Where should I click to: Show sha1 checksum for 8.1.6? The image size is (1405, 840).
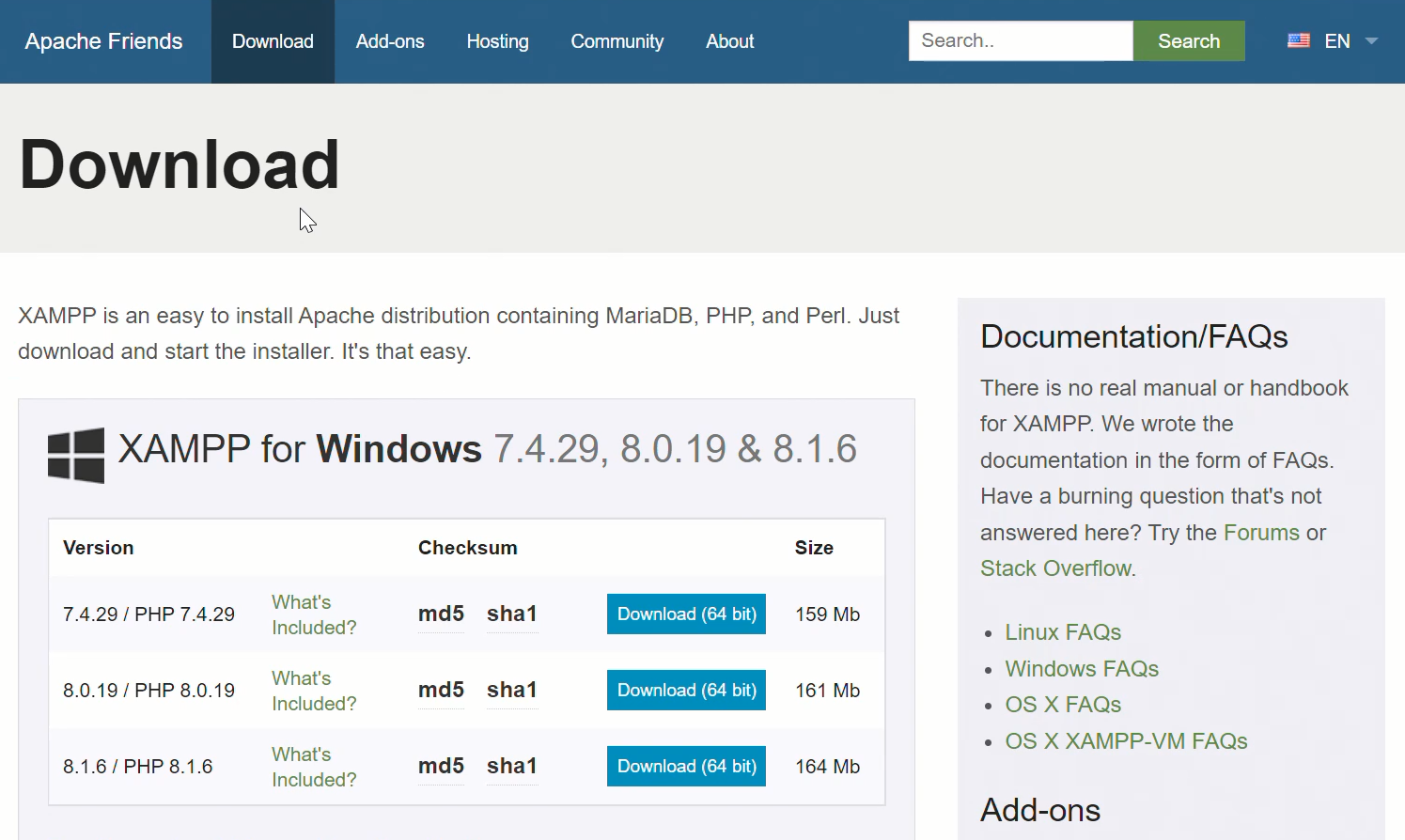point(511,766)
